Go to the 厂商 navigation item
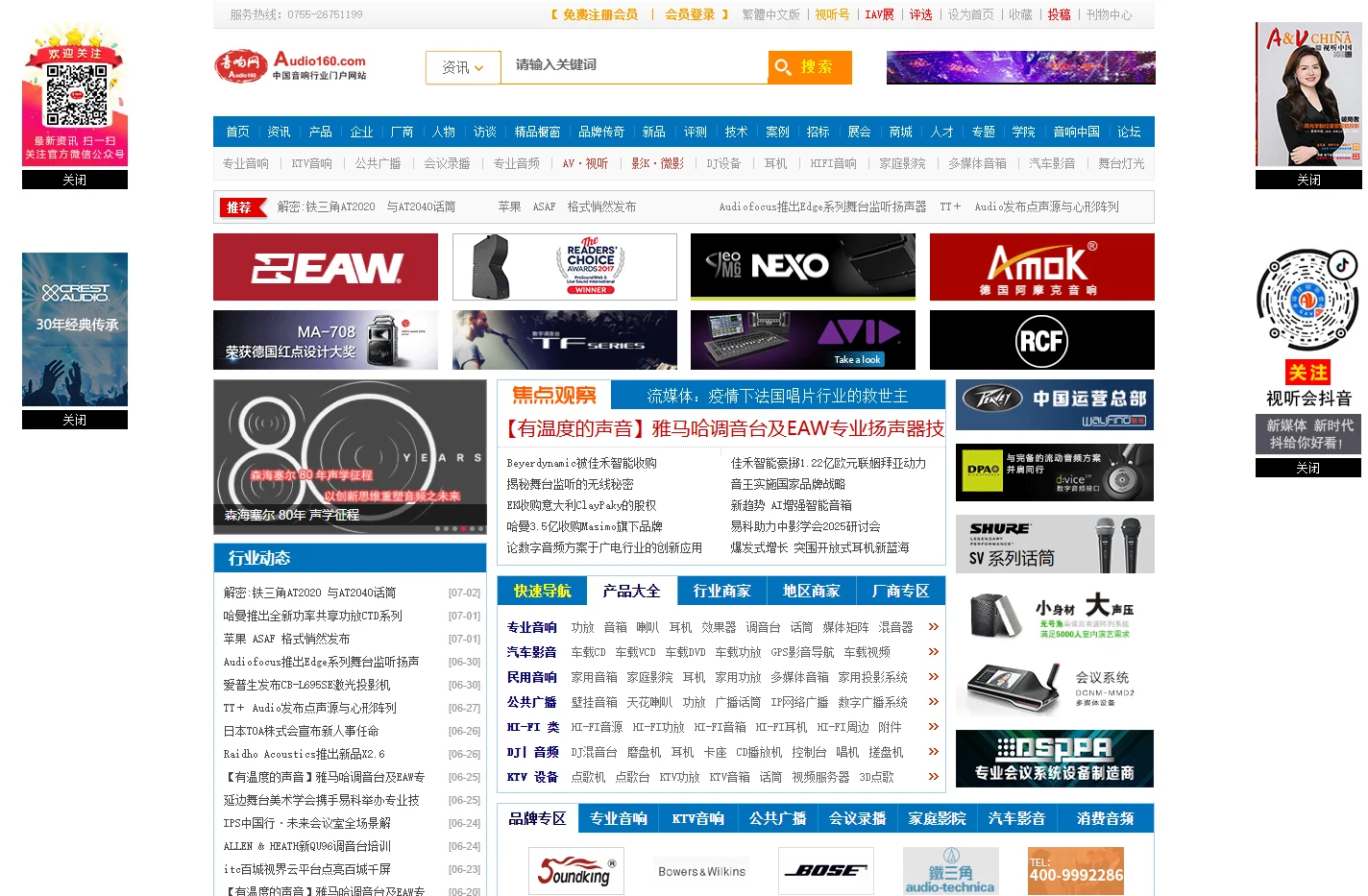The image size is (1368, 896). pos(402,132)
